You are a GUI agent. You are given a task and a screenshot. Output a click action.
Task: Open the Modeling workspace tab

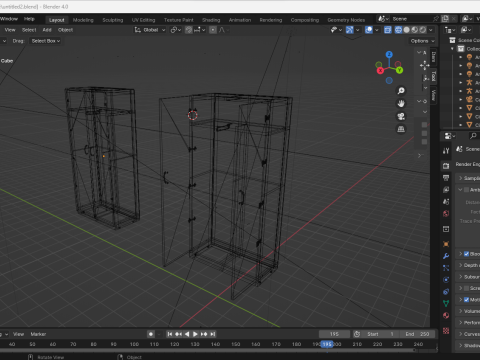(83, 20)
